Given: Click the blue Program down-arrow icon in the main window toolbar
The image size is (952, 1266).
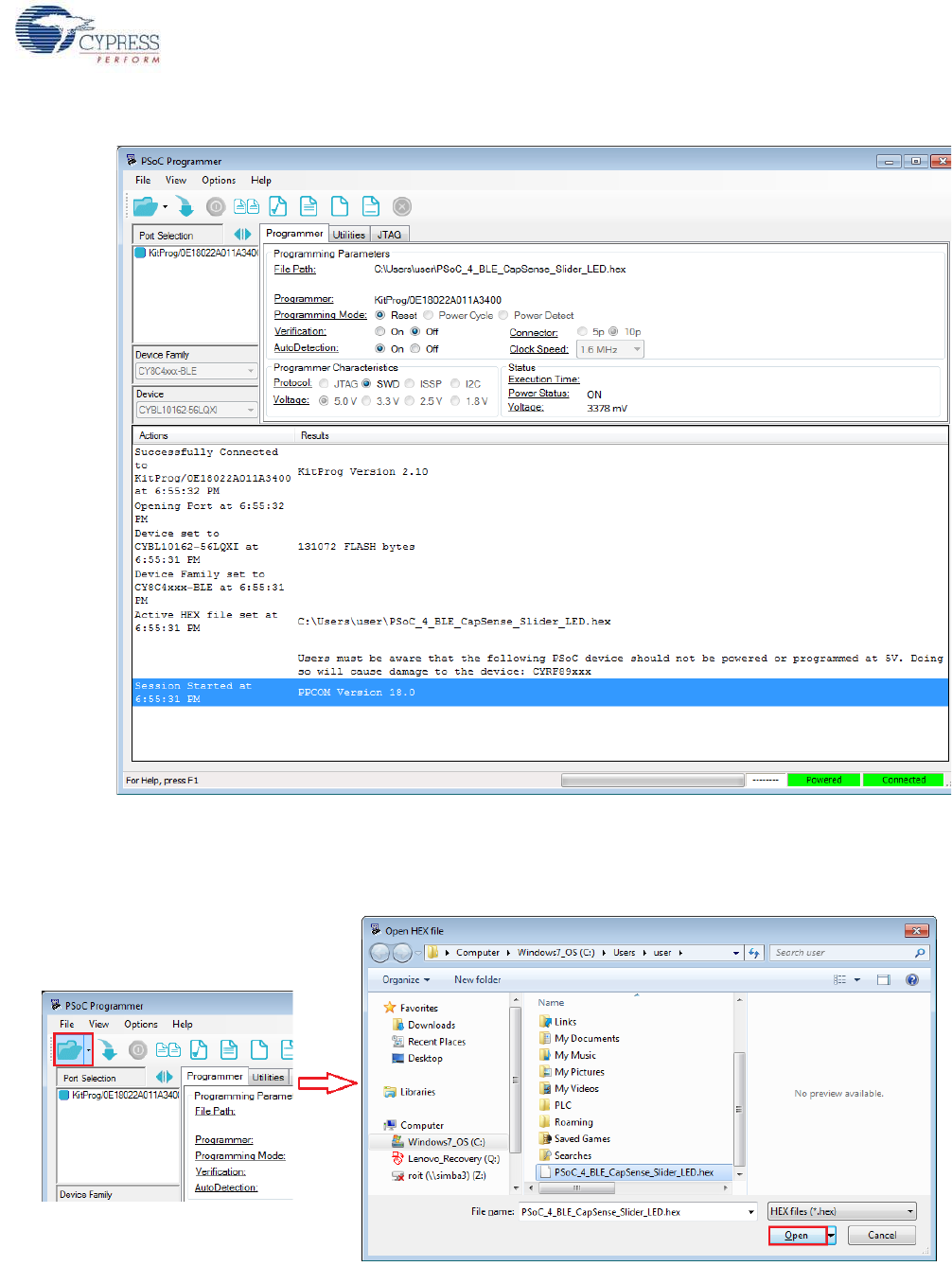Looking at the screenshot, I should (x=185, y=206).
